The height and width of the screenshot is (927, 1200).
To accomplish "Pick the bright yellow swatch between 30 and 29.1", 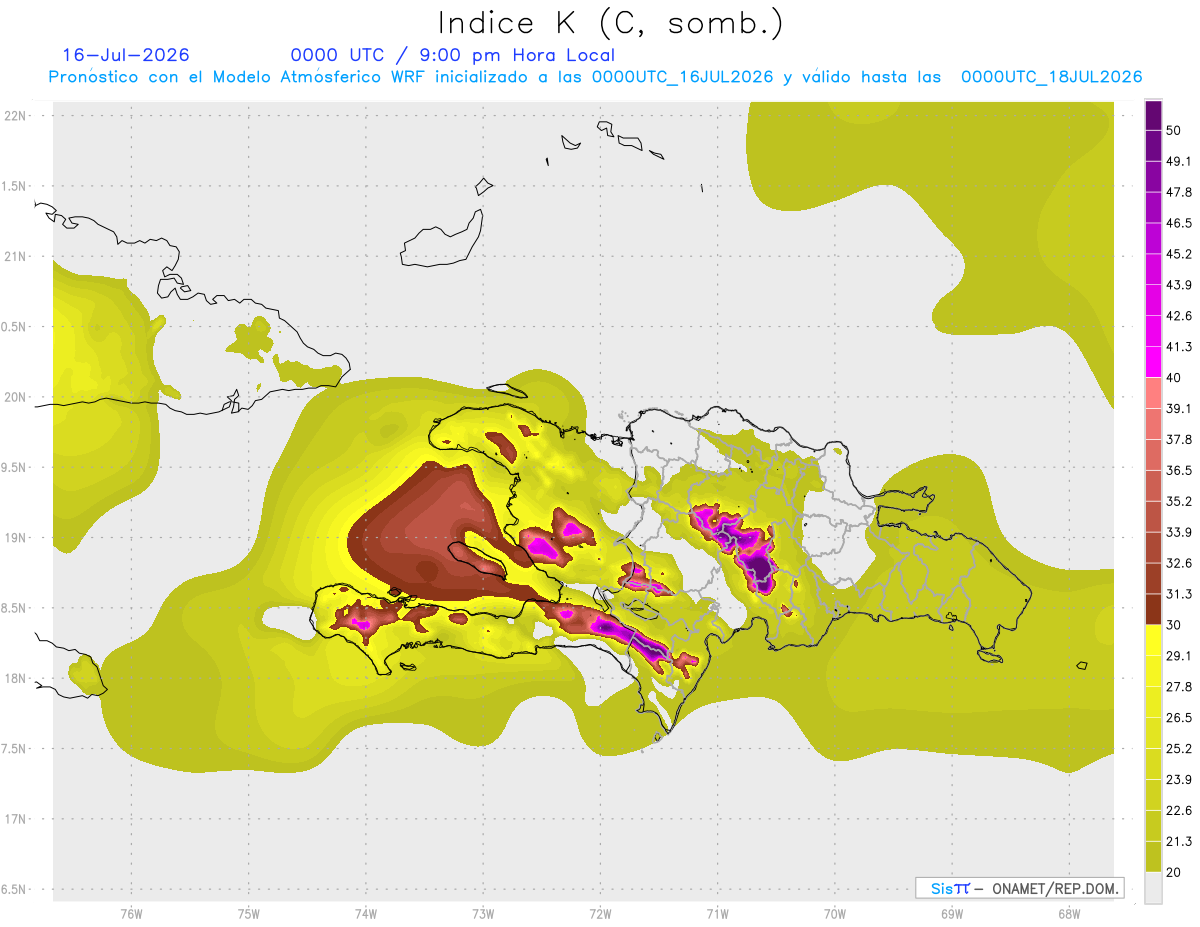I will (x=1154, y=640).
